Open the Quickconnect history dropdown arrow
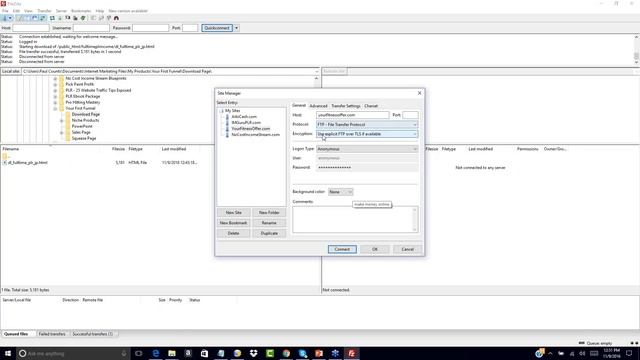This screenshot has height=360, width=640. tap(236, 28)
